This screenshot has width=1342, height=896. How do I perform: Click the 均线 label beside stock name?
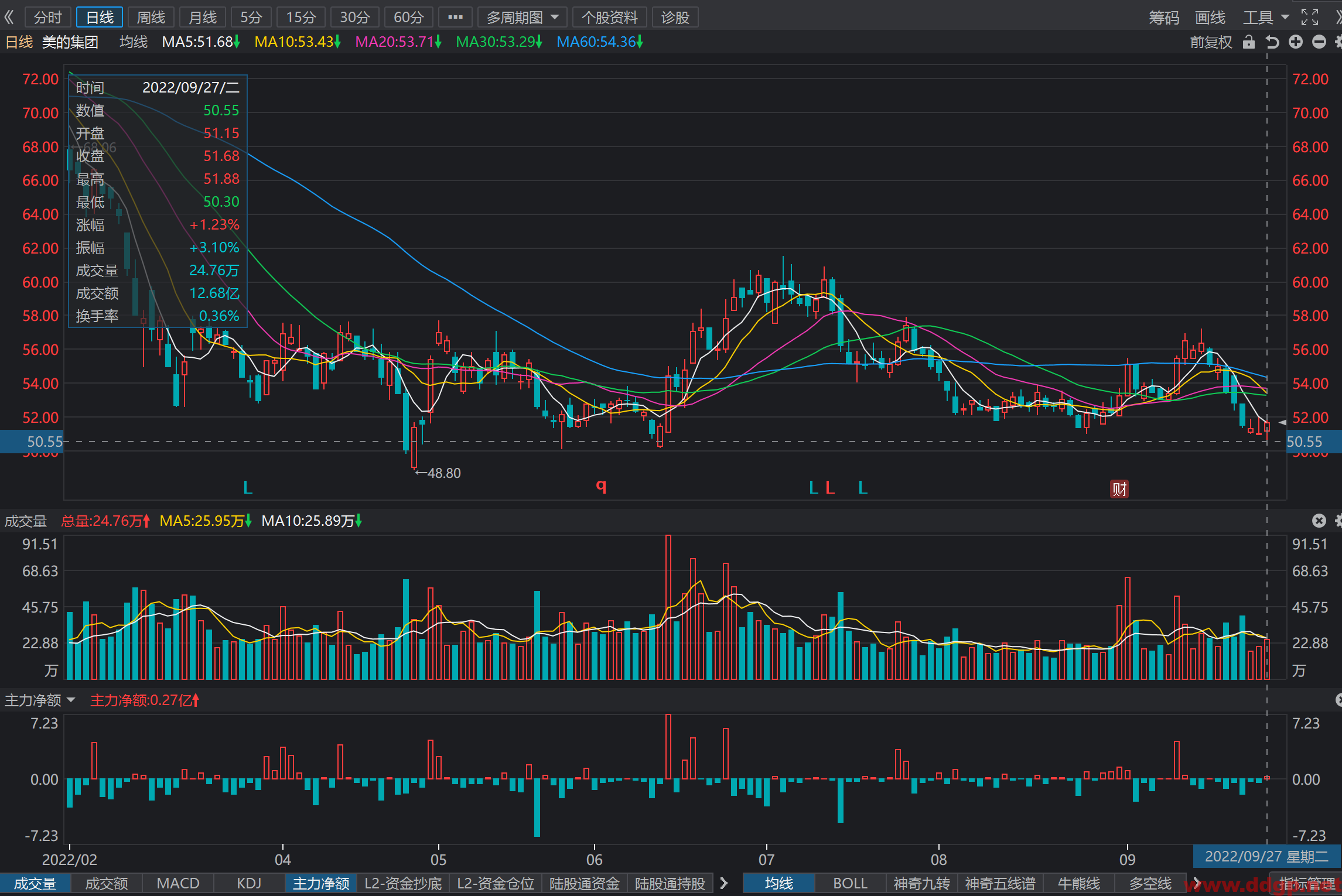click(134, 42)
